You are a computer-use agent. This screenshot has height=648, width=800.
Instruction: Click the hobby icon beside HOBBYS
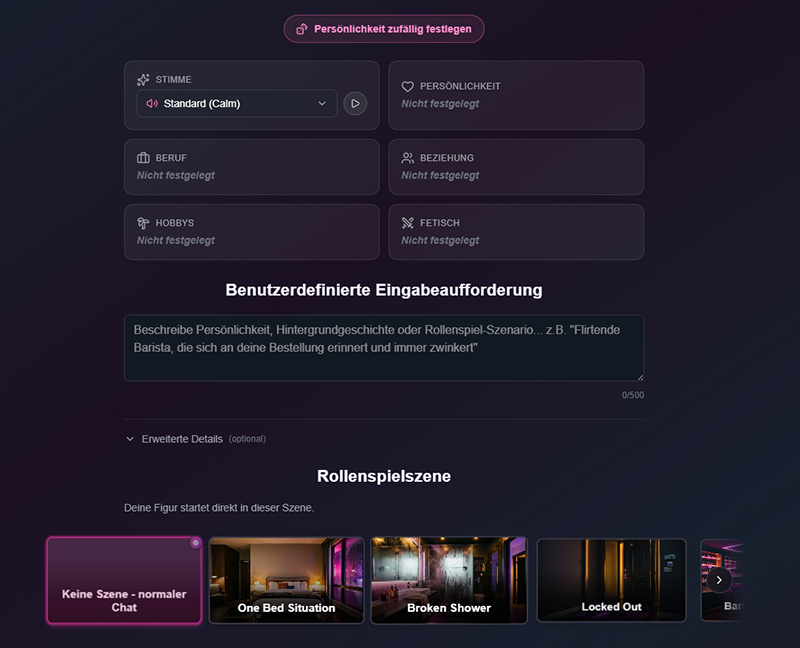point(143,223)
